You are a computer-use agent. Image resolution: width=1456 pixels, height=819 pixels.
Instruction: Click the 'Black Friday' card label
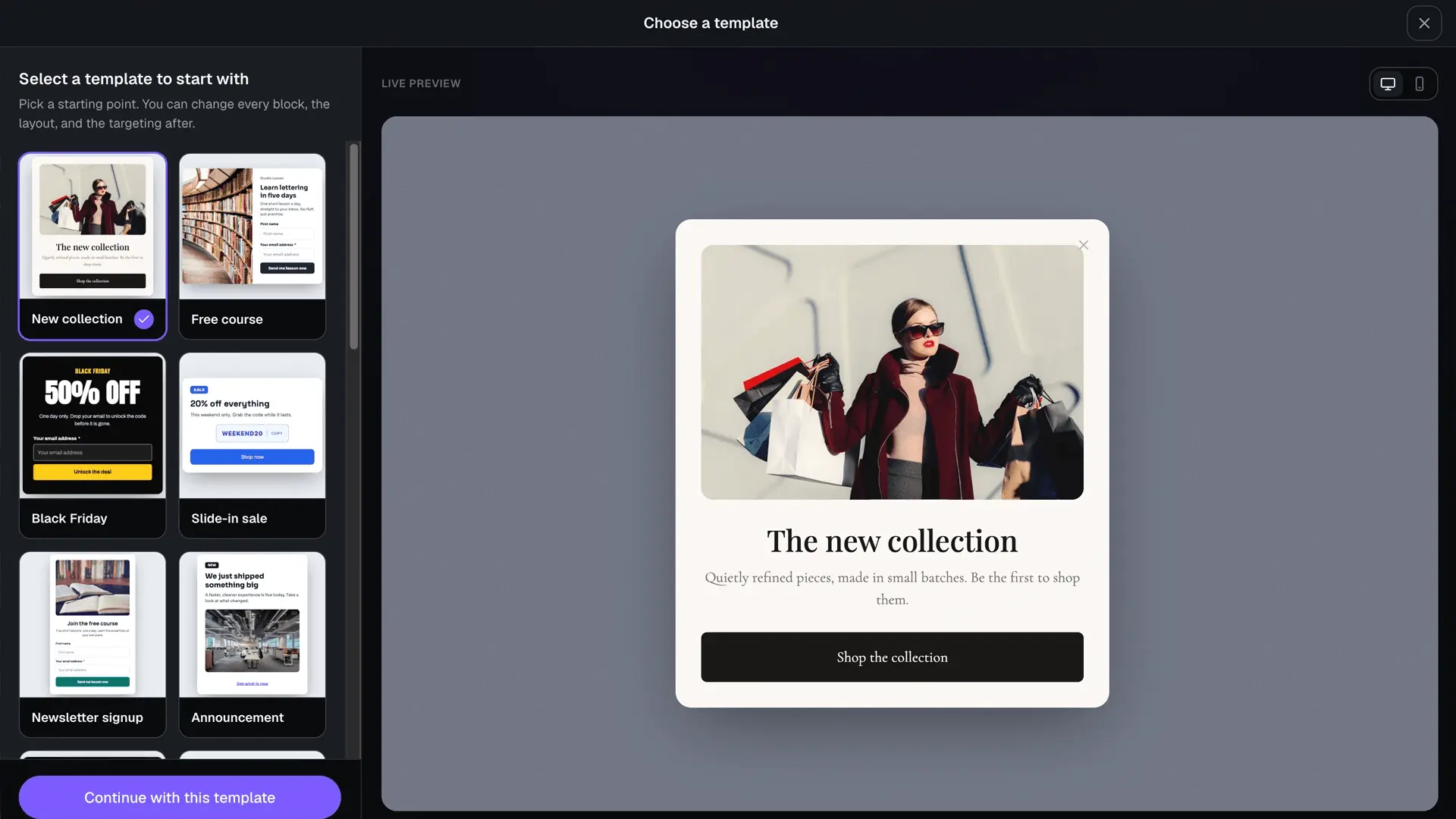pyautogui.click(x=69, y=519)
